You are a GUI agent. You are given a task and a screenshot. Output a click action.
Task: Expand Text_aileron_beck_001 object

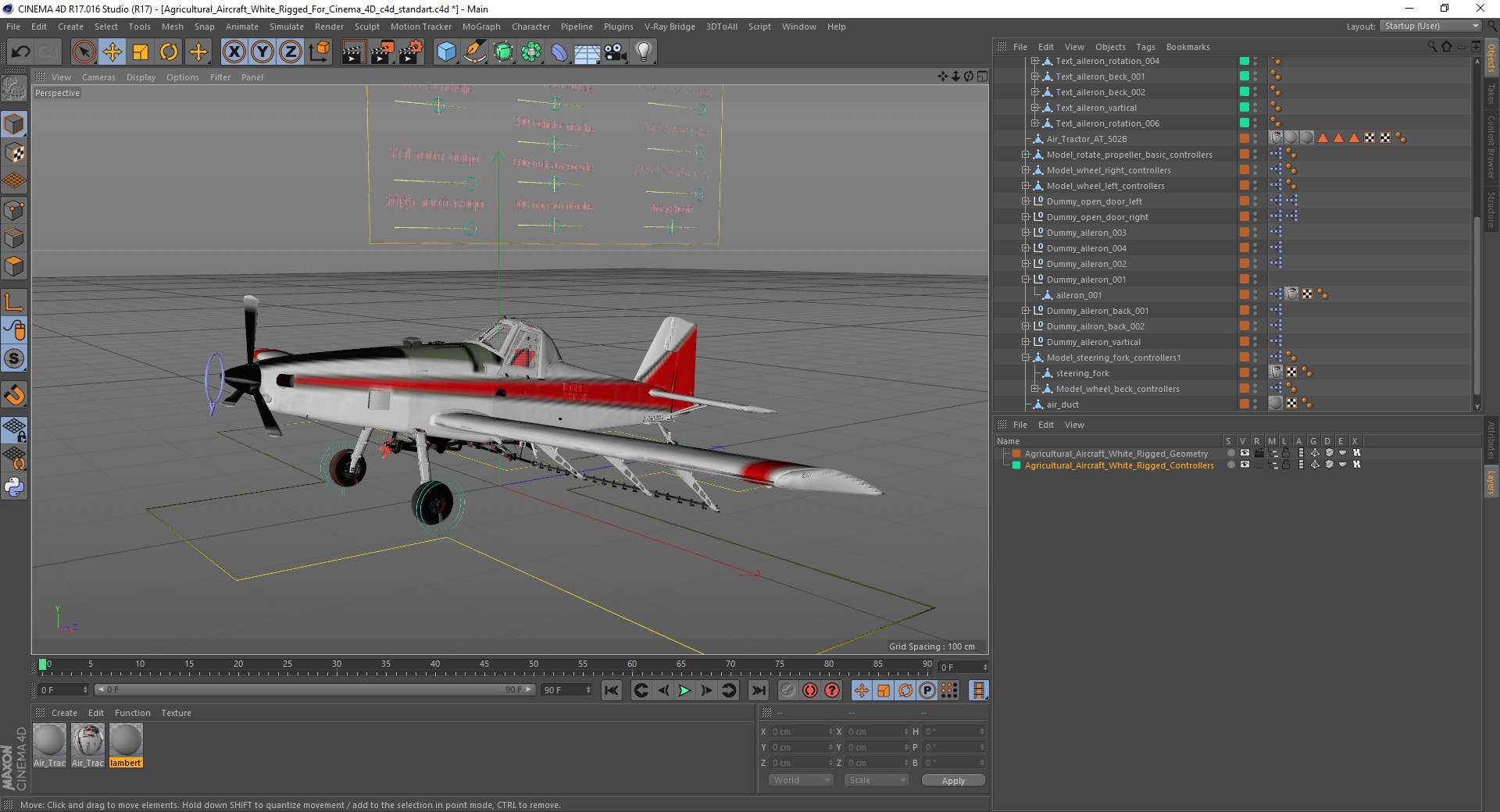coord(1035,77)
